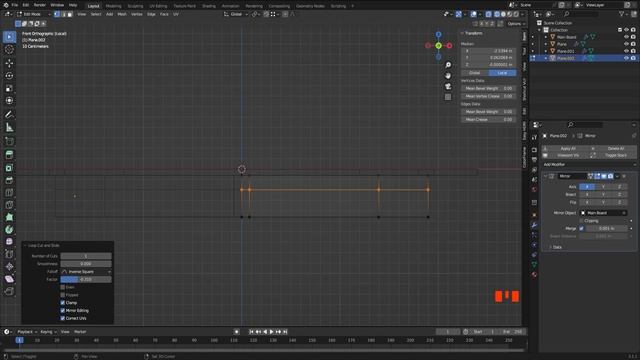Expand the Add Modifier dropdown
Screen dimensions: 640x360
point(589,164)
